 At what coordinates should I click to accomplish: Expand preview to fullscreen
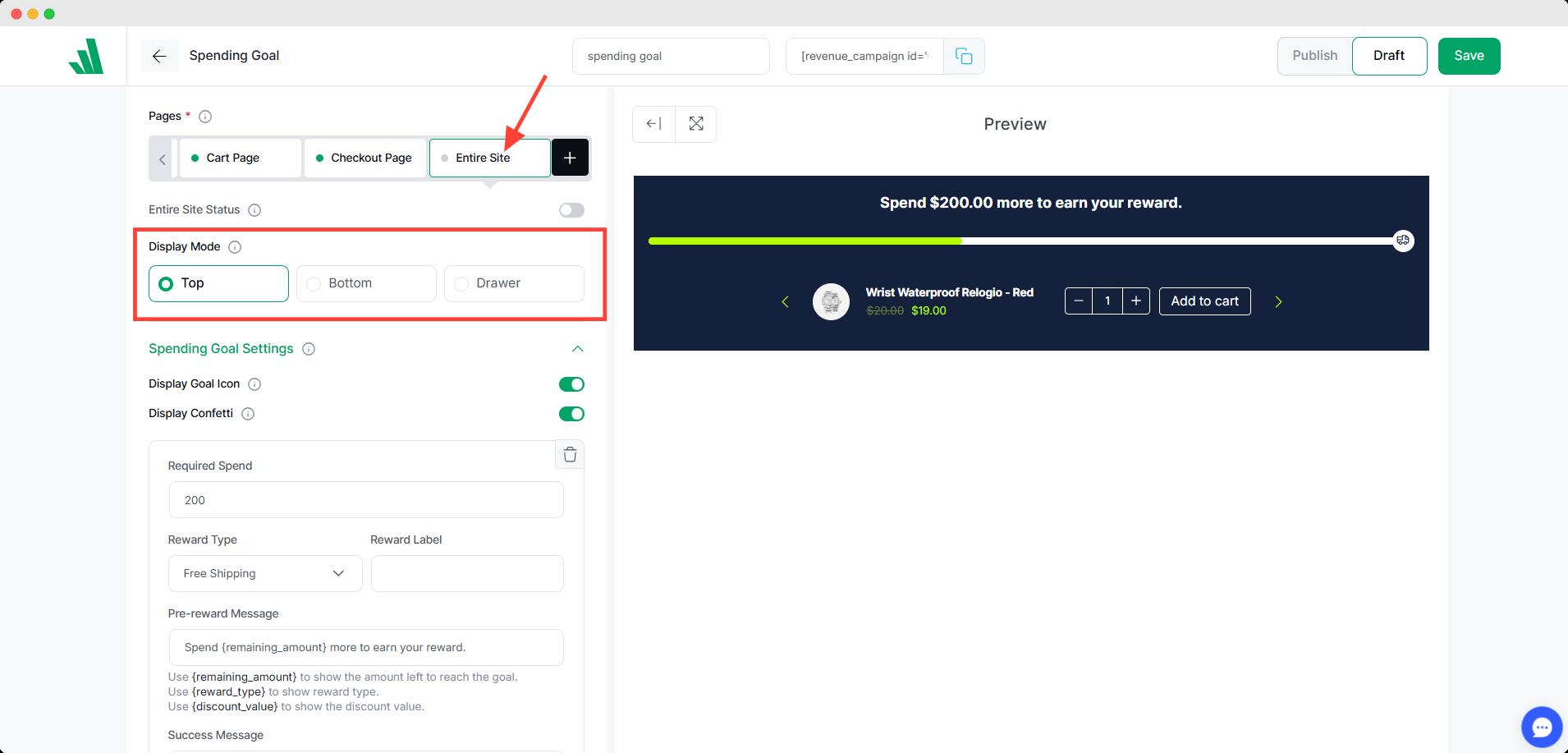(696, 124)
